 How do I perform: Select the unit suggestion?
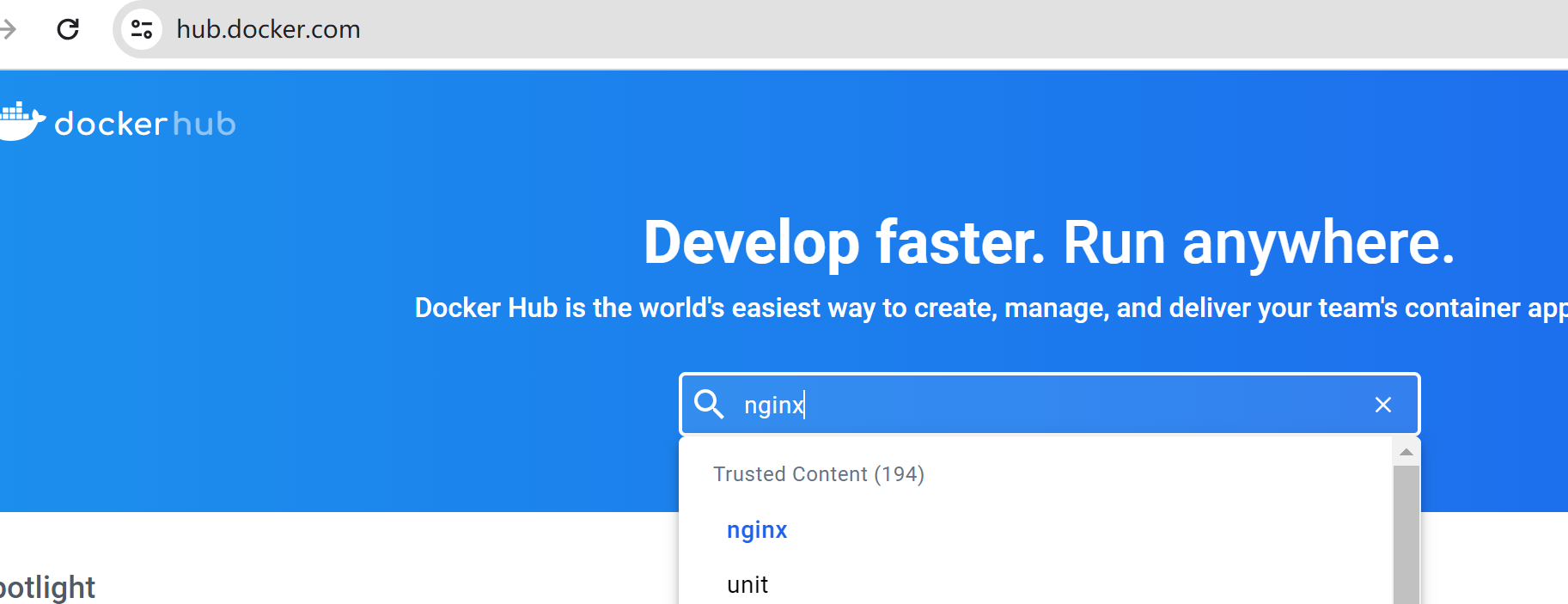(747, 585)
